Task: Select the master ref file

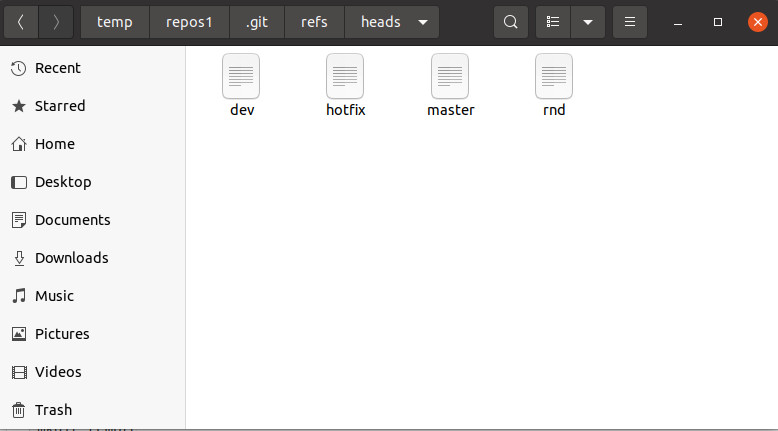Action: [x=450, y=77]
